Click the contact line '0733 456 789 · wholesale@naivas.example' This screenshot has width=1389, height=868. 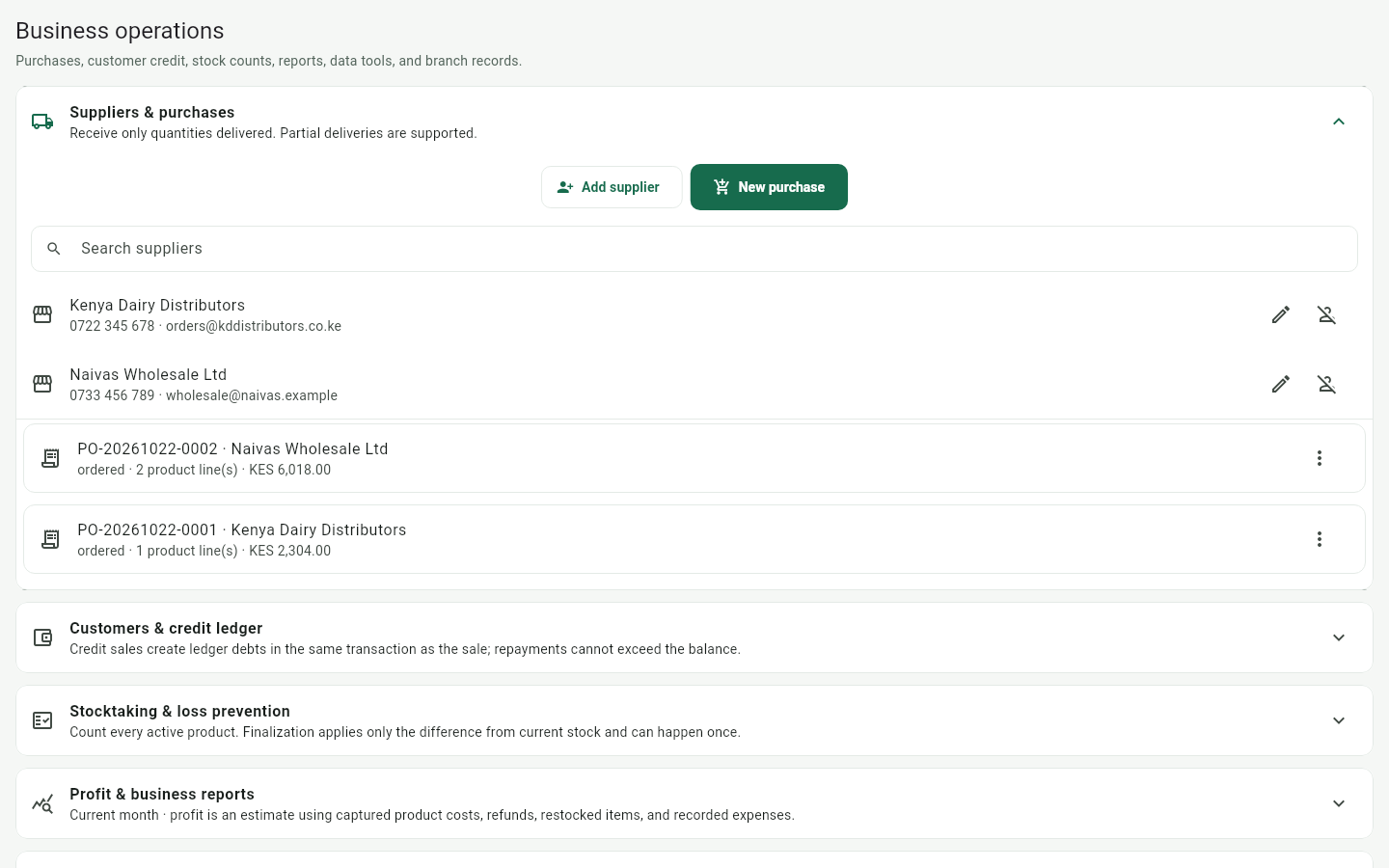pos(204,395)
